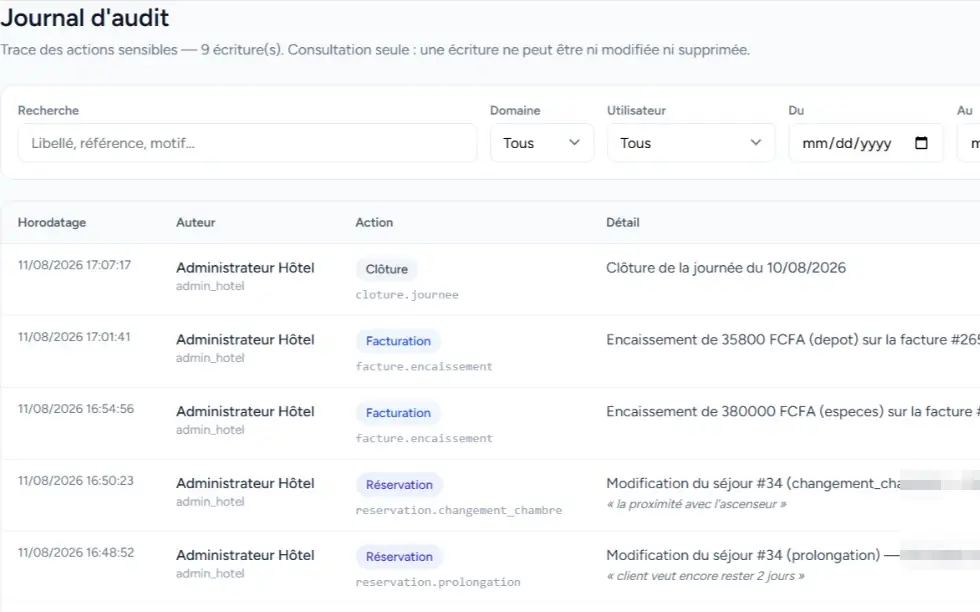Click timestamp 11/08/2026 17:01:41
Image resolution: width=980 pixels, height=612 pixels.
[74, 337]
